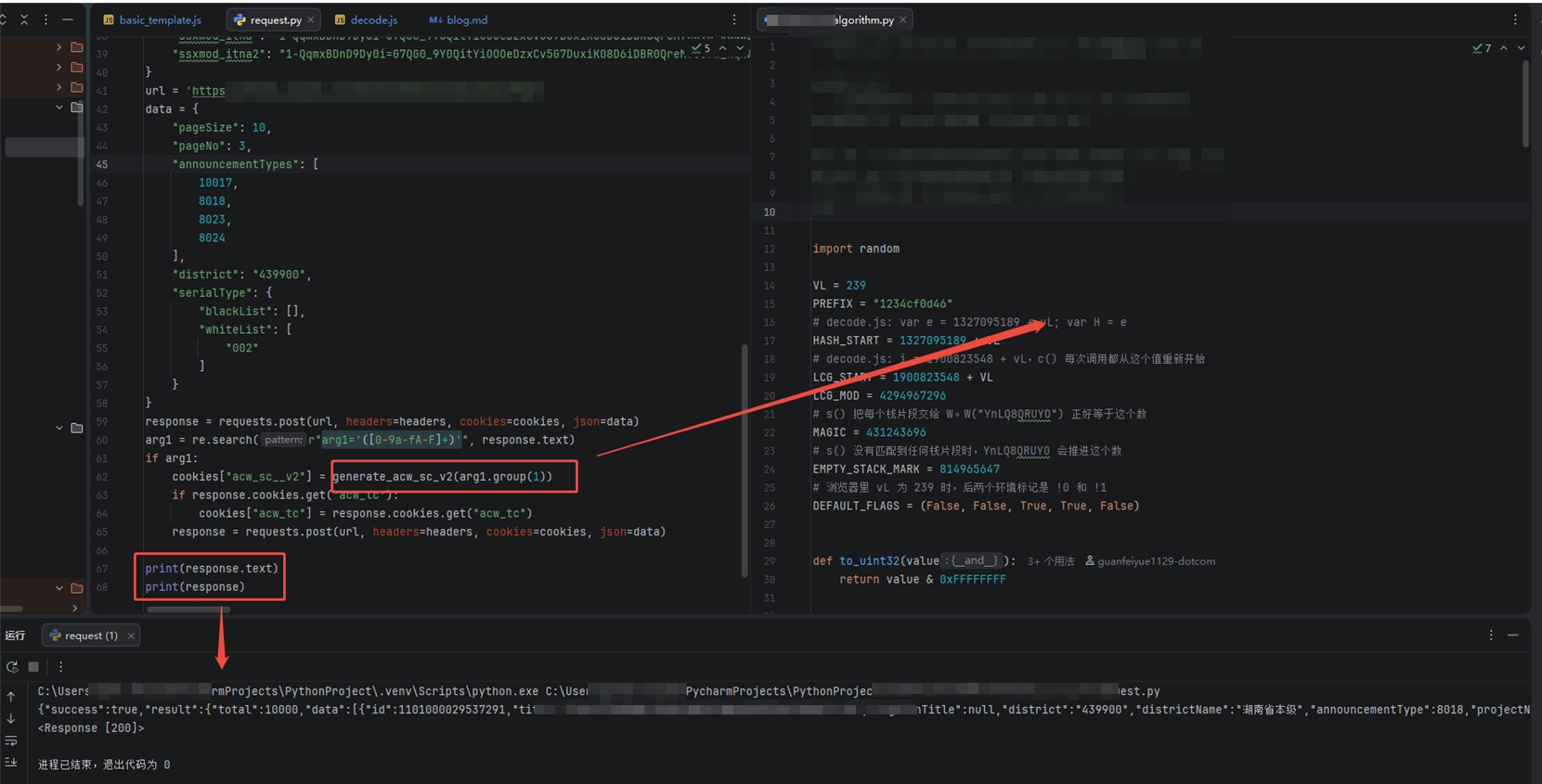Minimize the Run tool window
Viewport: 1542px width, 784px height.
[1513, 636]
